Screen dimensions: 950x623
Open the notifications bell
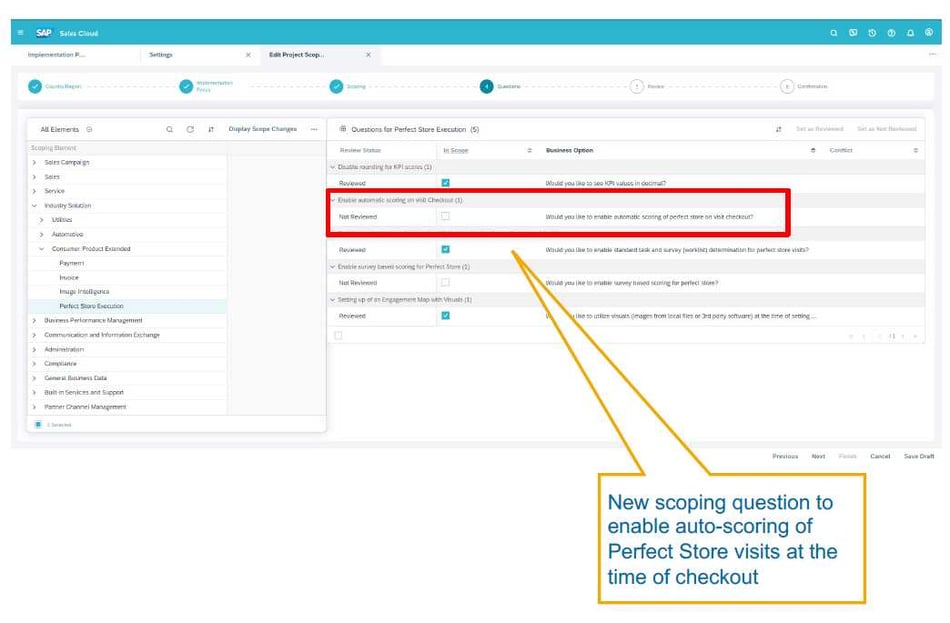point(910,33)
